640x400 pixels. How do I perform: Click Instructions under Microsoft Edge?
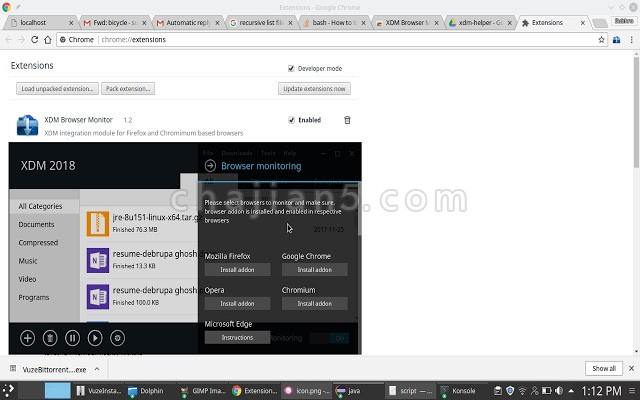237,337
